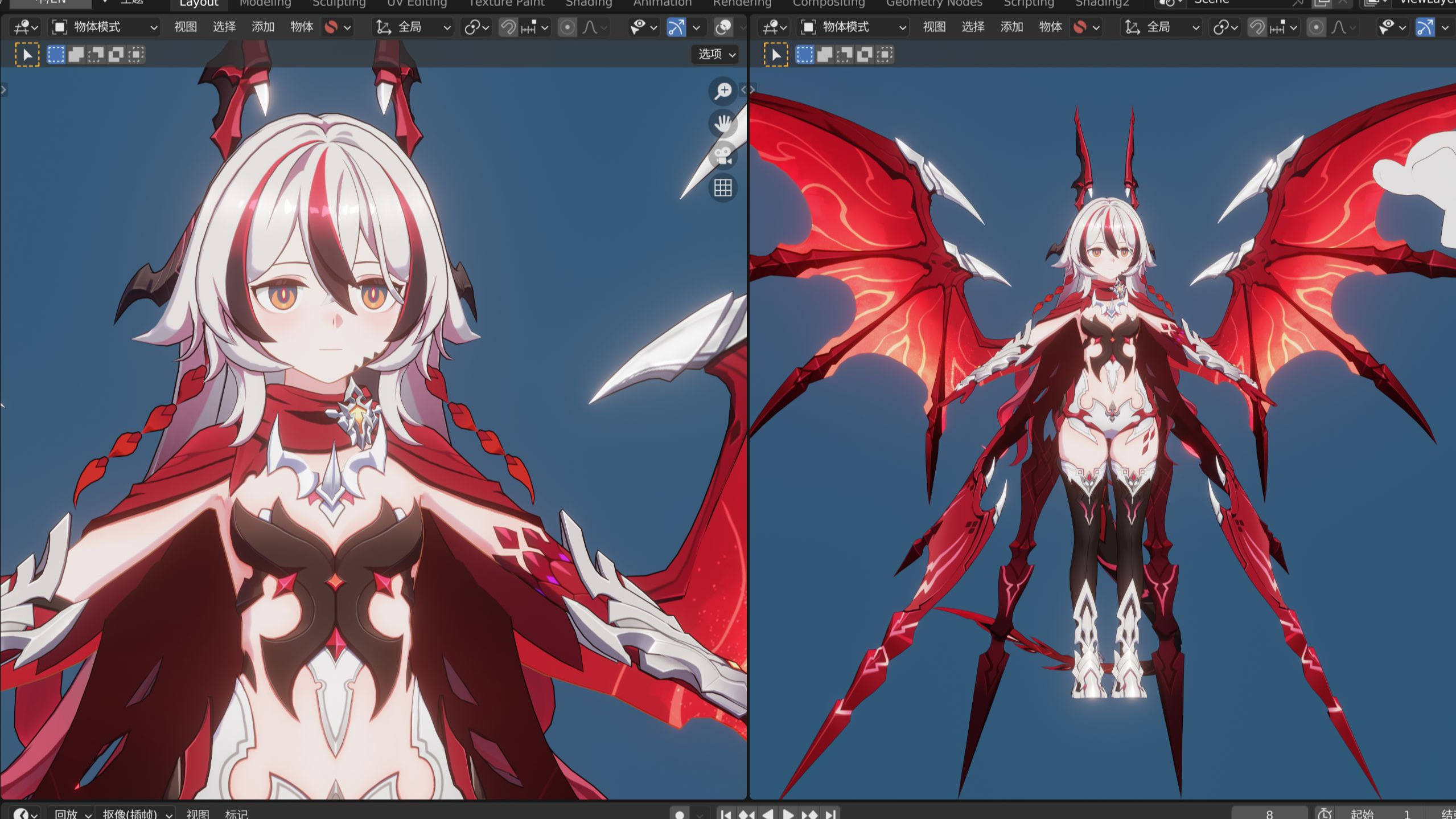Toggle gizmo display in left viewport
Image resolution: width=1456 pixels, height=819 pixels.
[x=676, y=27]
